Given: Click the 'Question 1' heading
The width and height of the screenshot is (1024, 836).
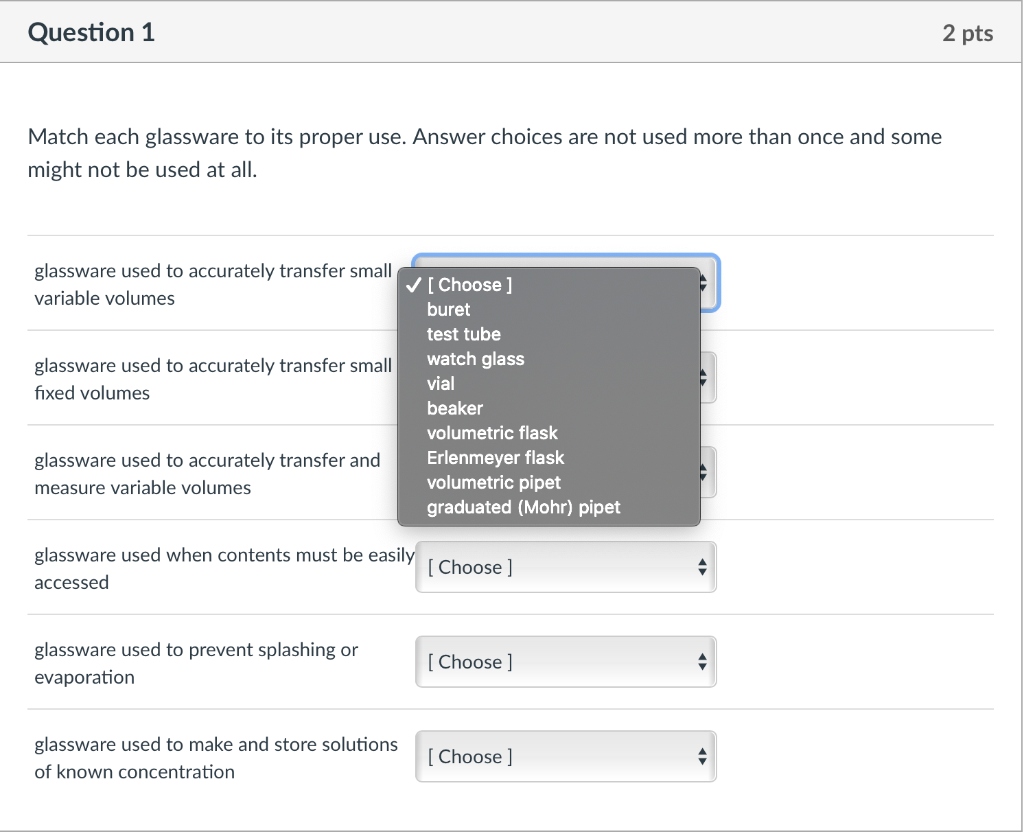Looking at the screenshot, I should [91, 33].
